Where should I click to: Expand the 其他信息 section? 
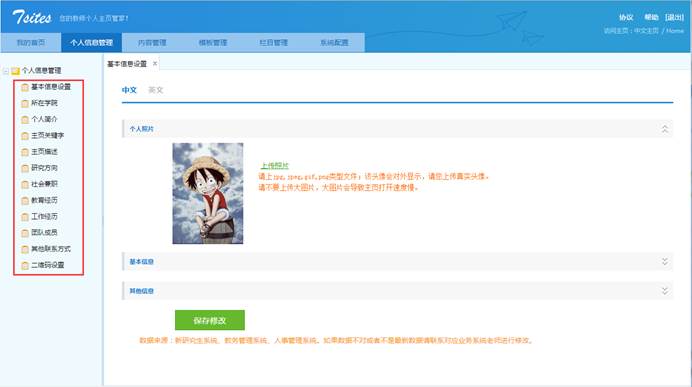coord(665,291)
